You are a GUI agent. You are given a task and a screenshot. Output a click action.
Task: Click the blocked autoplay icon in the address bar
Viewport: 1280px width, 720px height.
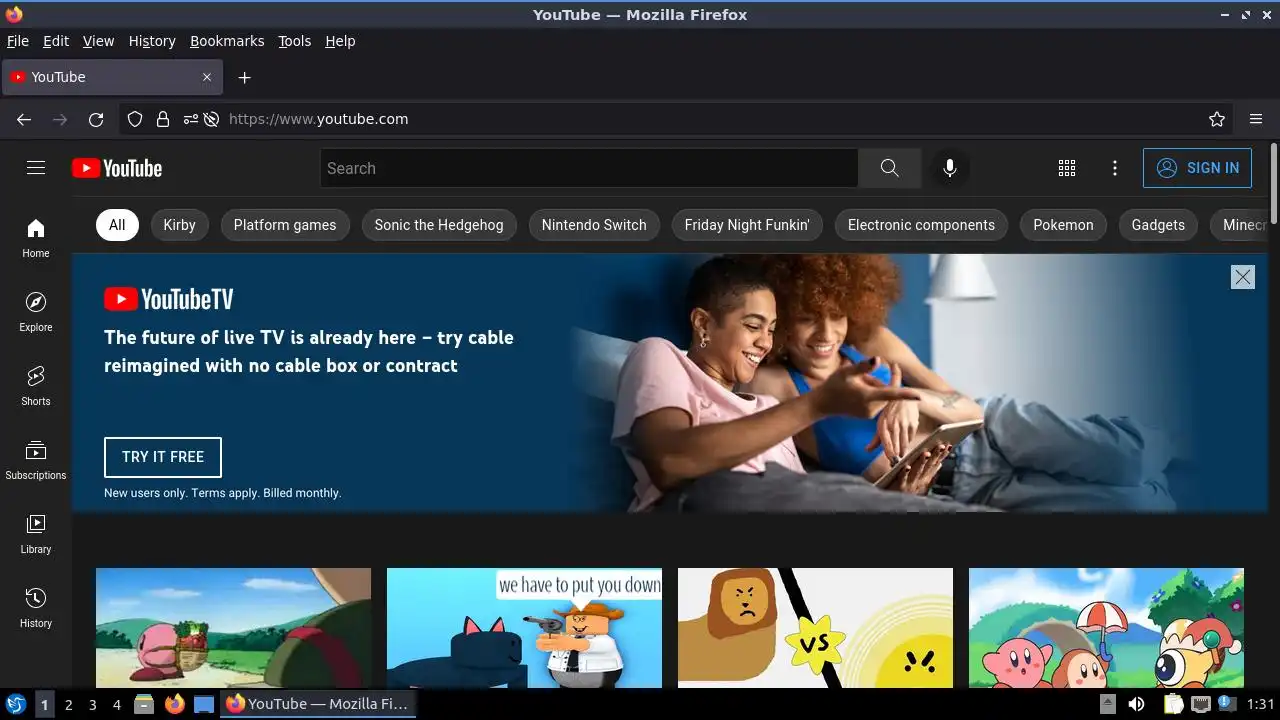[x=211, y=119]
